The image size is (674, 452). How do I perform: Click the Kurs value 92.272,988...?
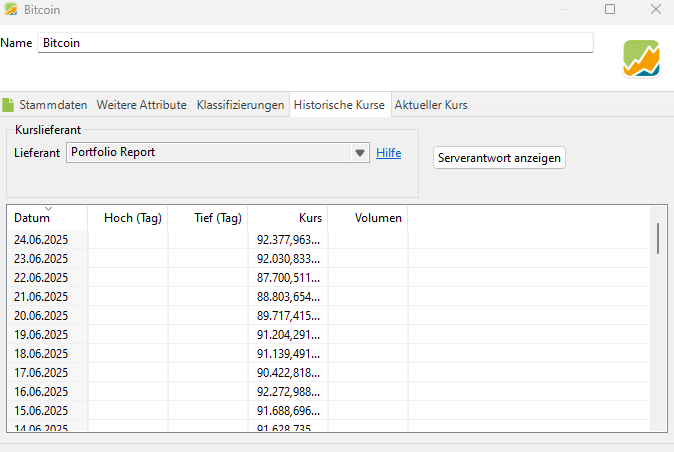(288, 391)
